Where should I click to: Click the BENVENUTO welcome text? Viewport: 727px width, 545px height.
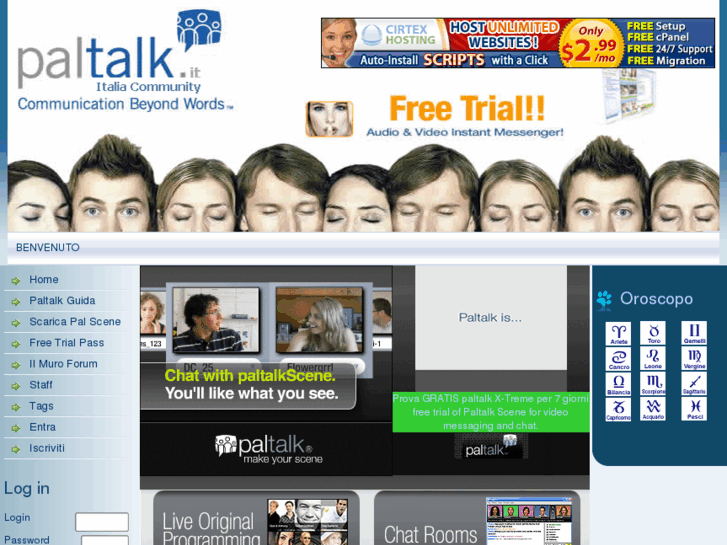[48, 248]
